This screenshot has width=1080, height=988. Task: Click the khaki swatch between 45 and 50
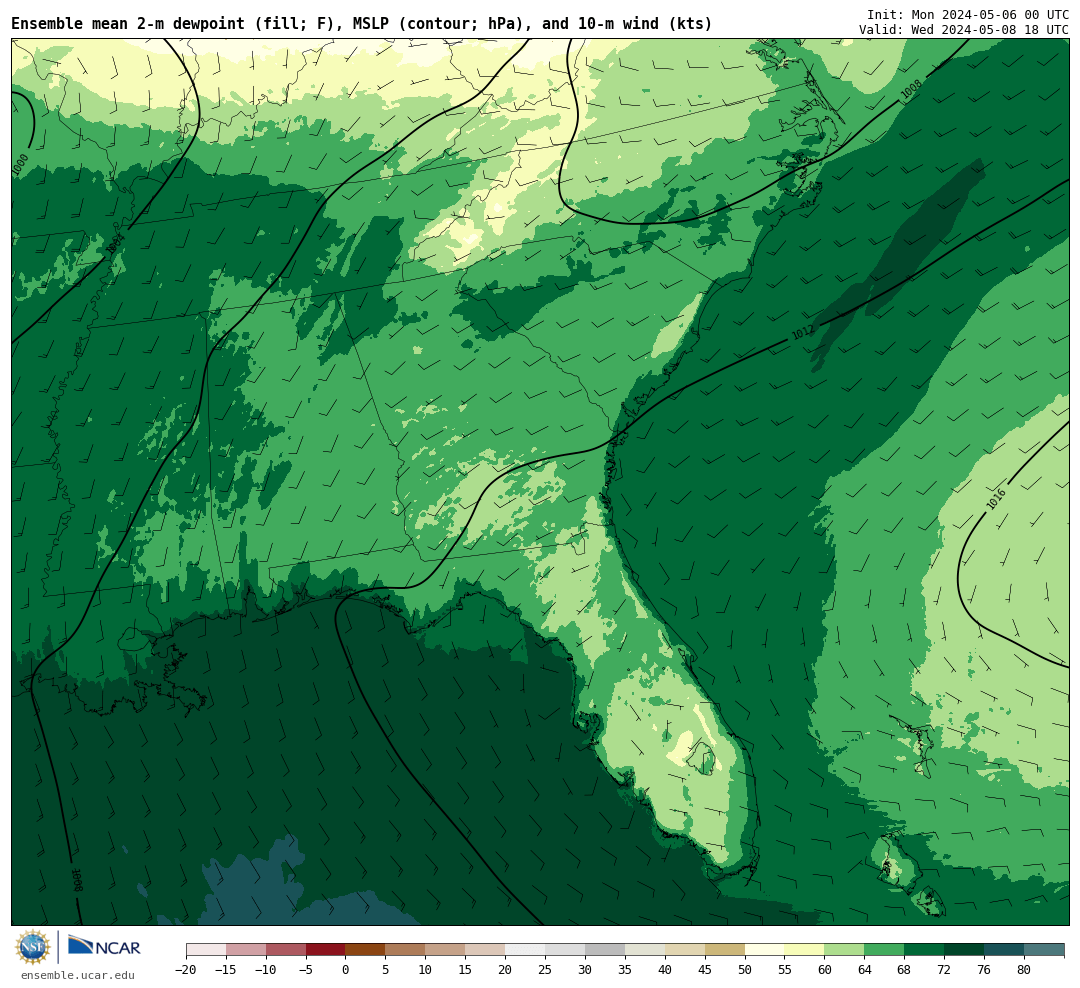[x=725, y=950]
